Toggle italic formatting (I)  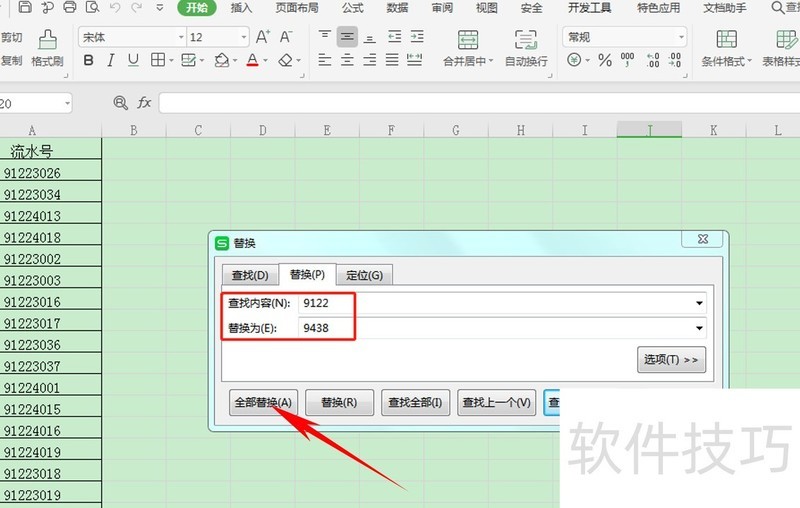[111, 60]
